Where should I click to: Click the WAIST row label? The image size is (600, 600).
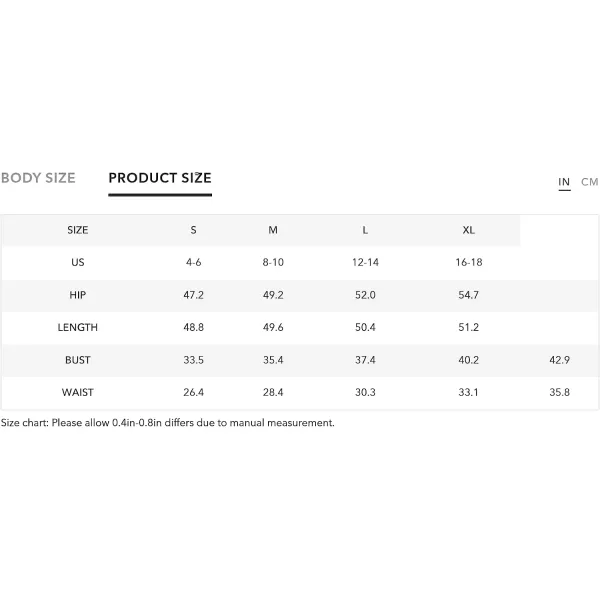pyautogui.click(x=78, y=392)
